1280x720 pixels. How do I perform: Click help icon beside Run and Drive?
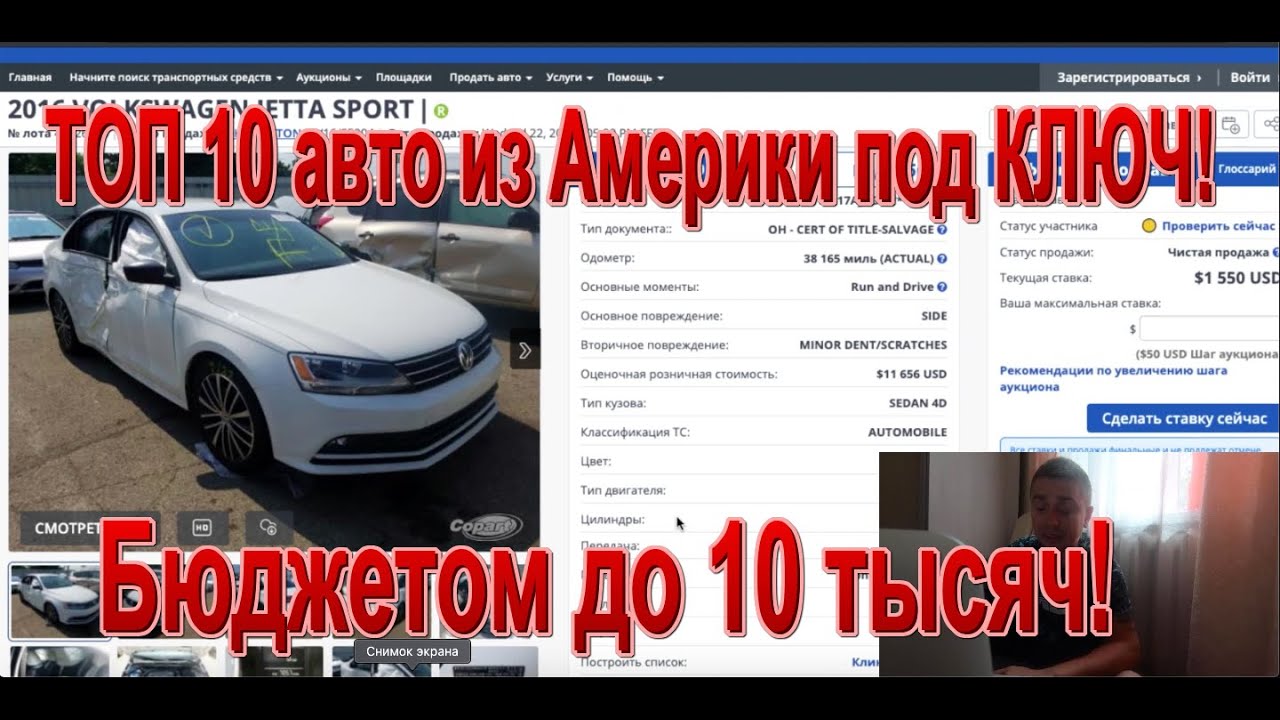pos(942,287)
